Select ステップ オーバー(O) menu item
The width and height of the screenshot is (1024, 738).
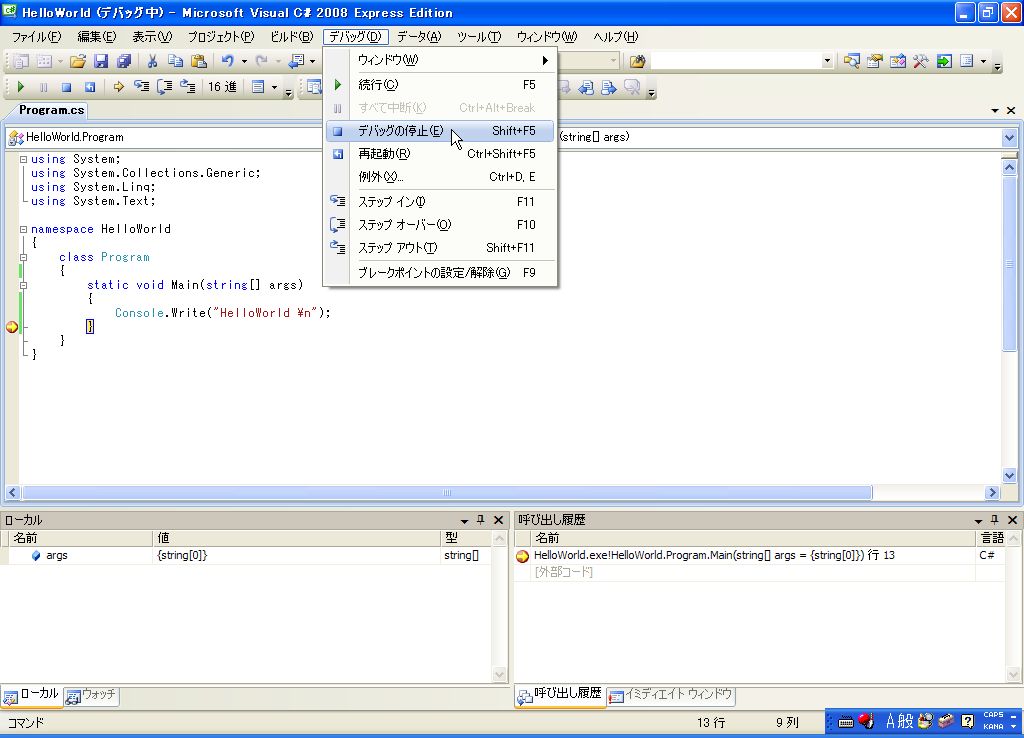click(x=440, y=225)
